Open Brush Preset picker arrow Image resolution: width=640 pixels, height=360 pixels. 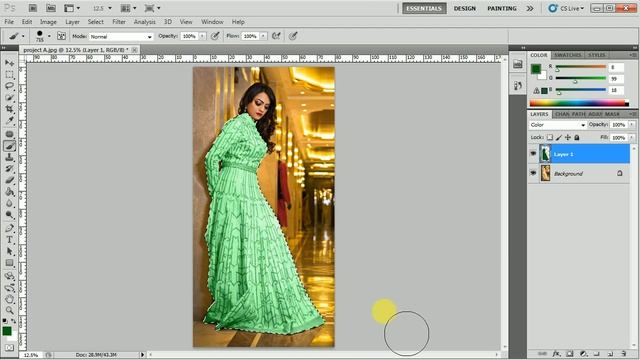point(49,36)
